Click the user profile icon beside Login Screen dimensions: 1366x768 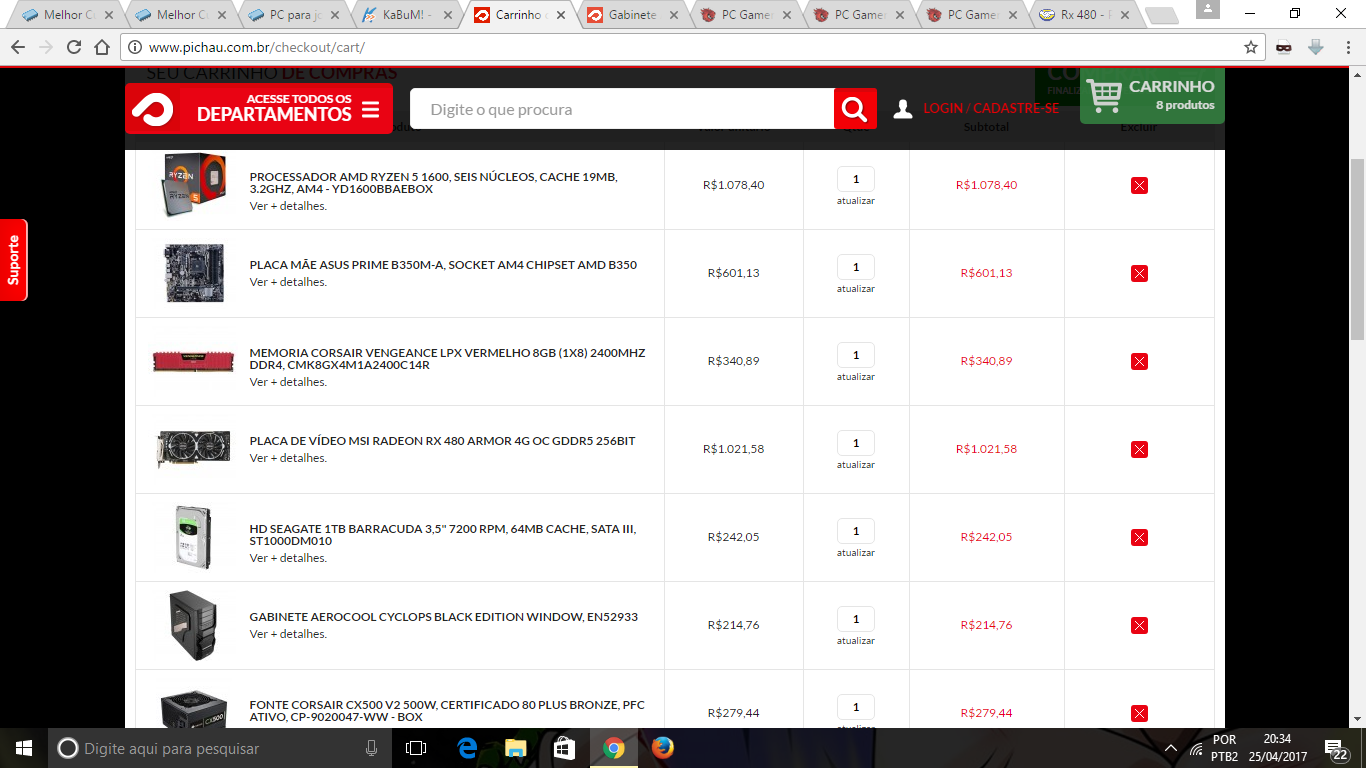[903, 109]
